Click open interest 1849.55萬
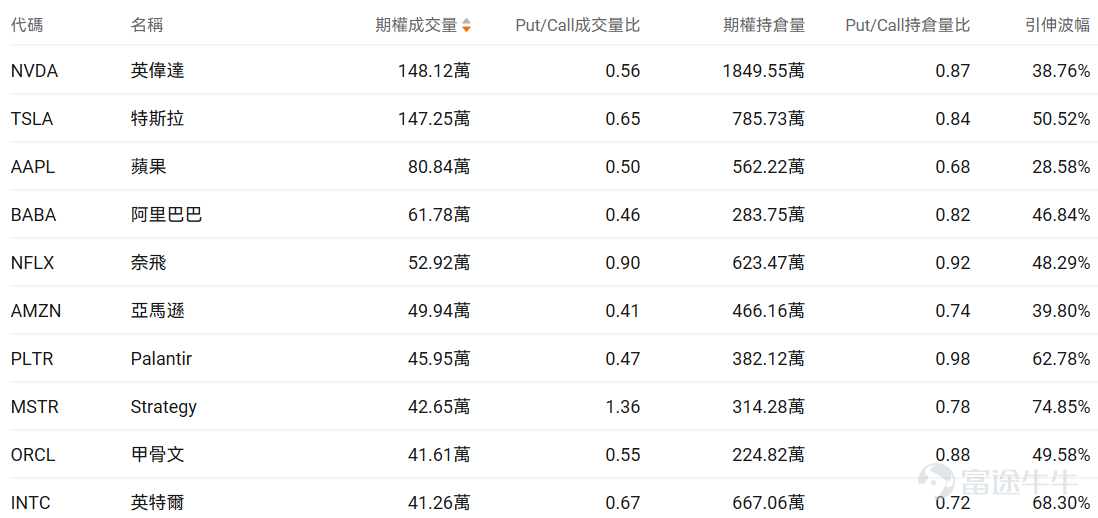The height and width of the screenshot is (518, 1098). tap(763, 70)
